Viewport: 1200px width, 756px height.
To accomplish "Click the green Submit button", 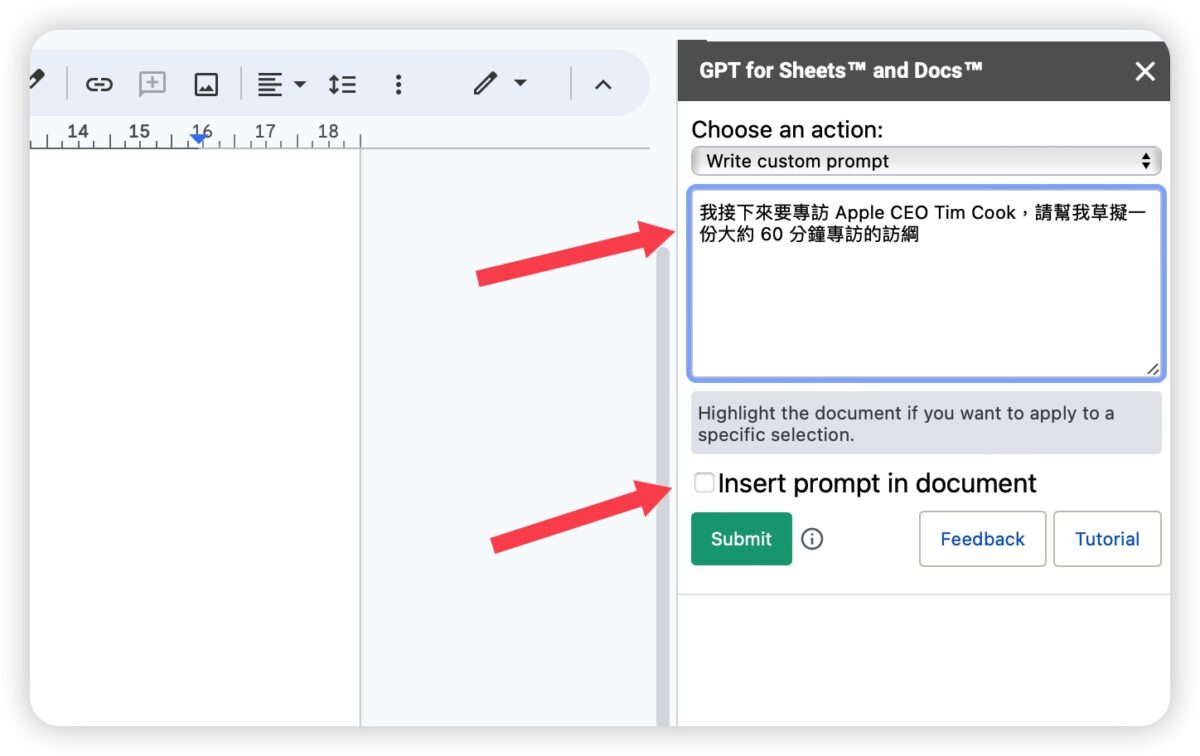I will 741,539.
